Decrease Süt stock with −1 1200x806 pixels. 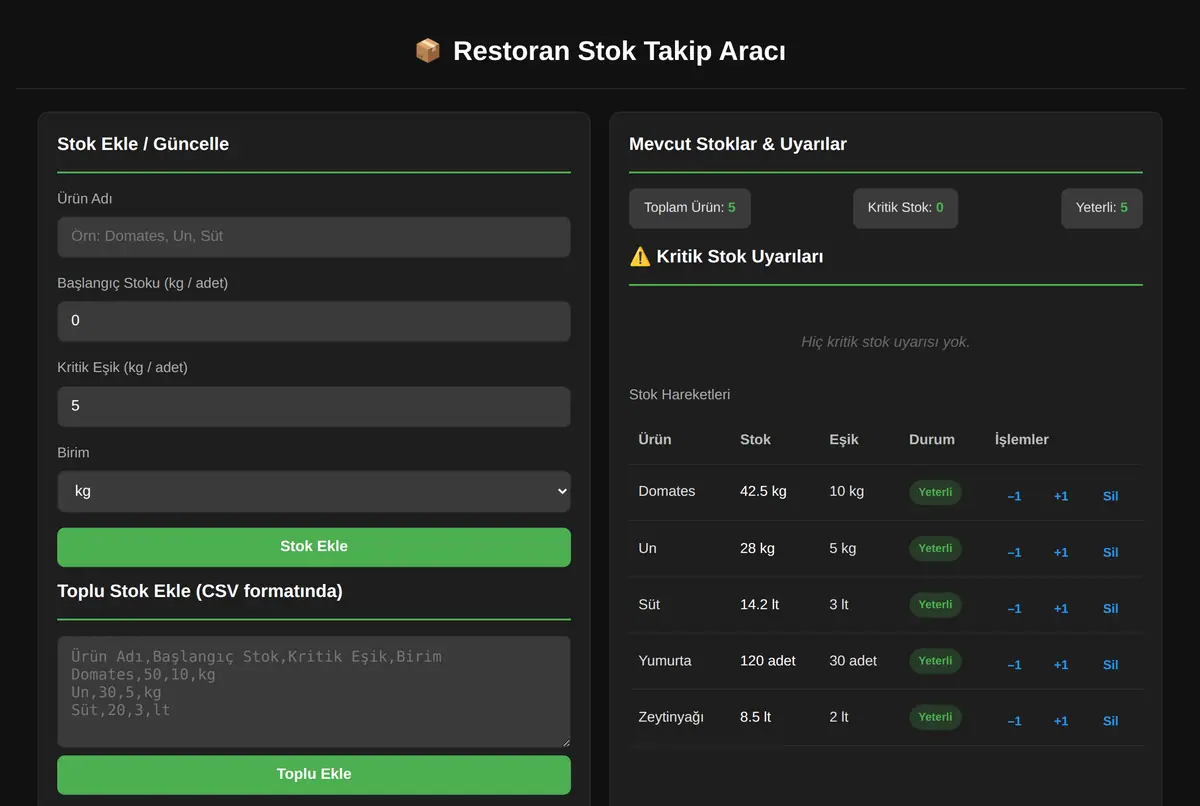coord(1014,608)
